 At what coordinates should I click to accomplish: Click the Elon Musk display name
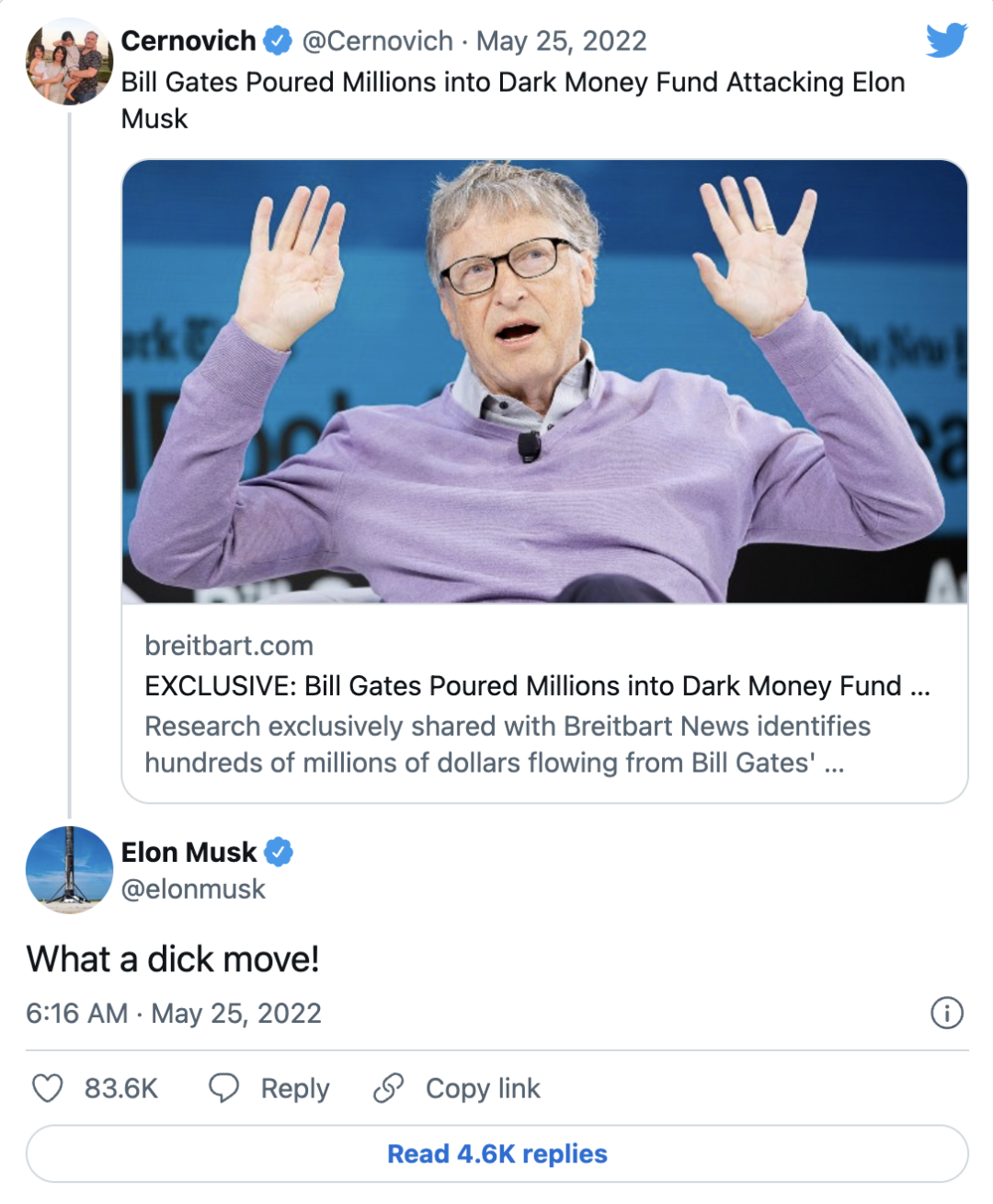[x=188, y=853]
